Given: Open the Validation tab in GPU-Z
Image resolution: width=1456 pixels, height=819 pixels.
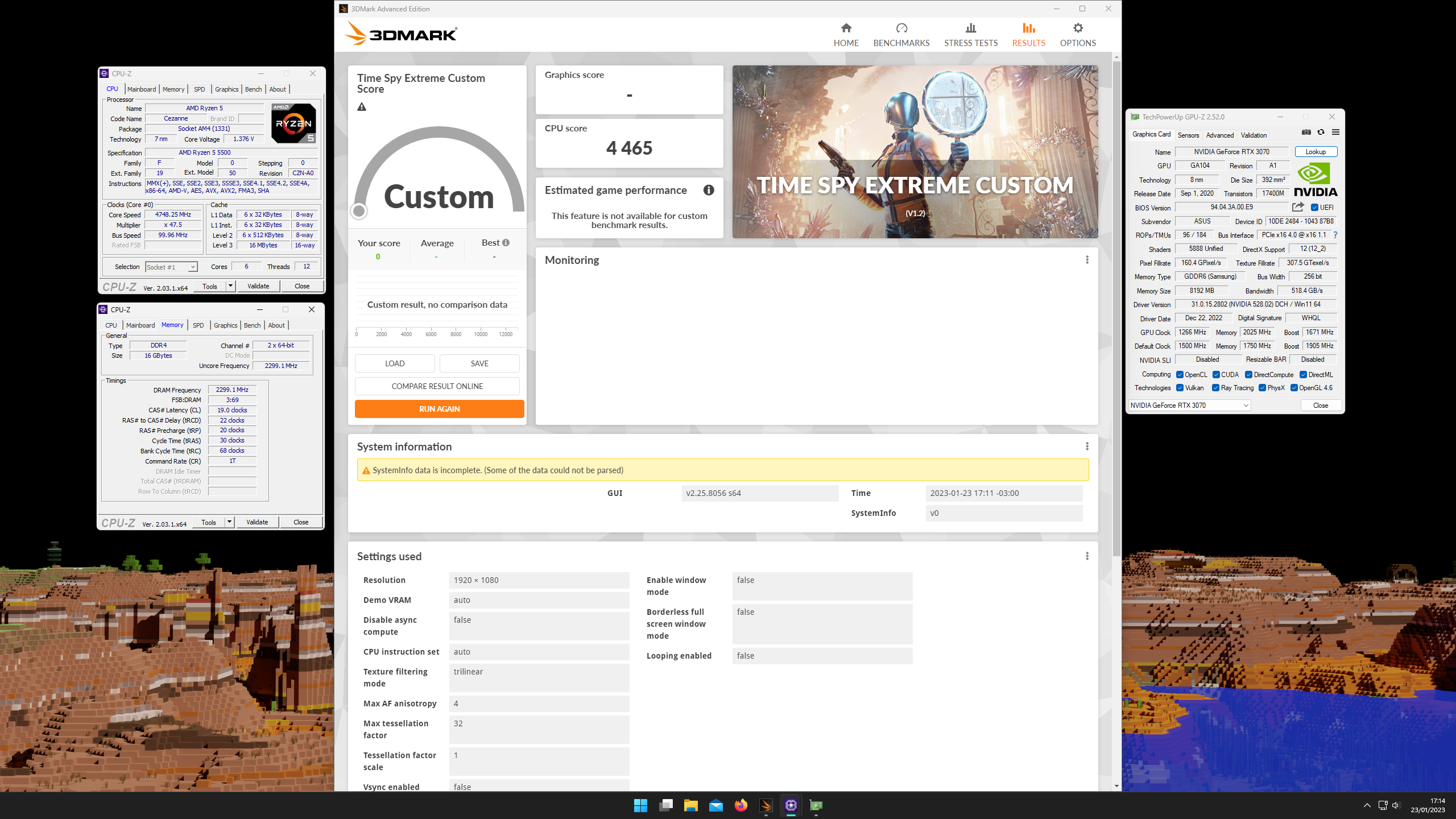Looking at the screenshot, I should click(x=1254, y=135).
